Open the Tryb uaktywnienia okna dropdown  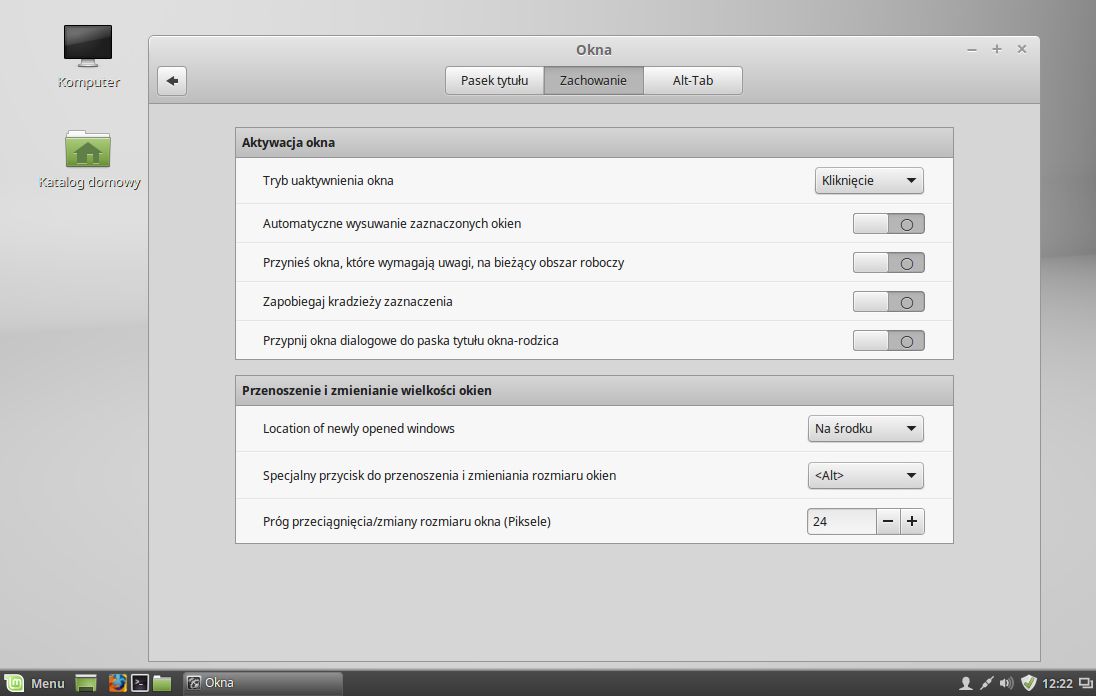[x=869, y=180]
